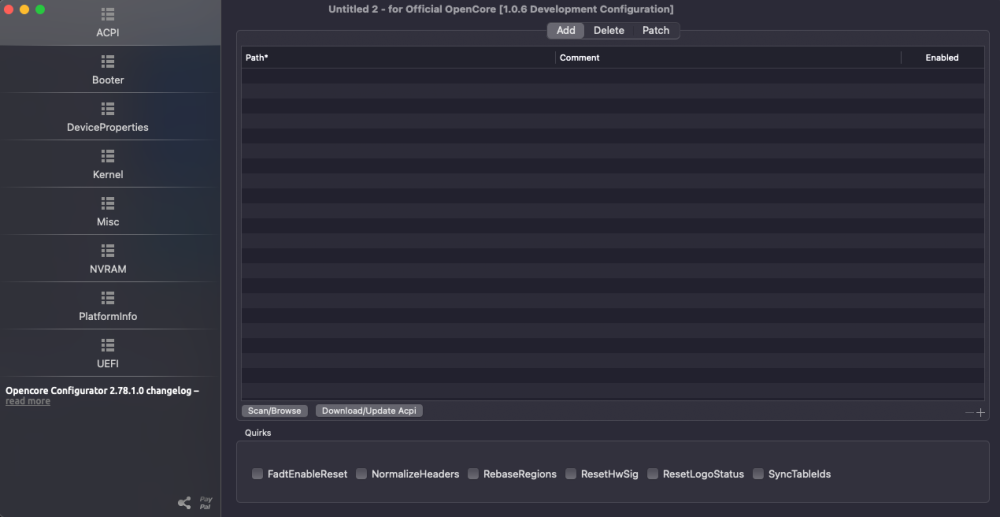The width and height of the screenshot is (1000, 517).
Task: Minimize window with yellow button
Action: [x=24, y=10]
